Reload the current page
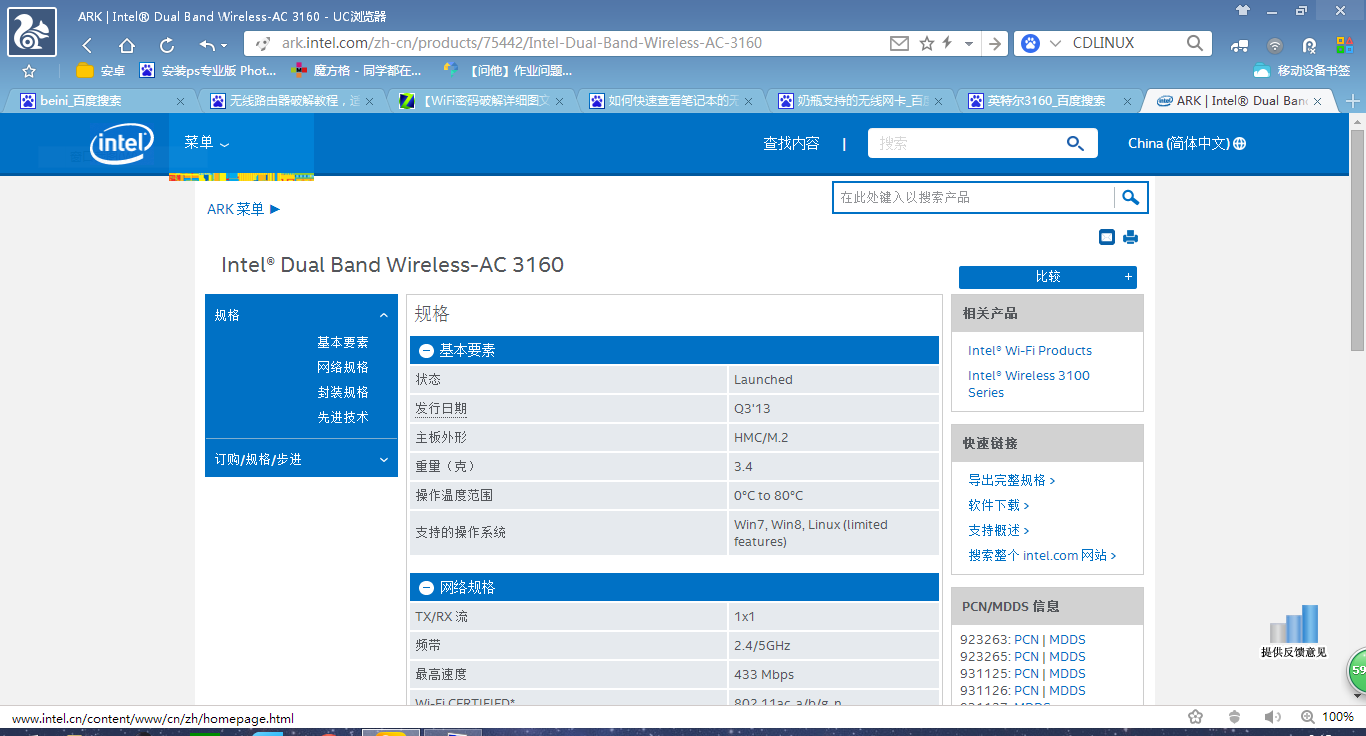This screenshot has height=736, width=1366. (167, 44)
